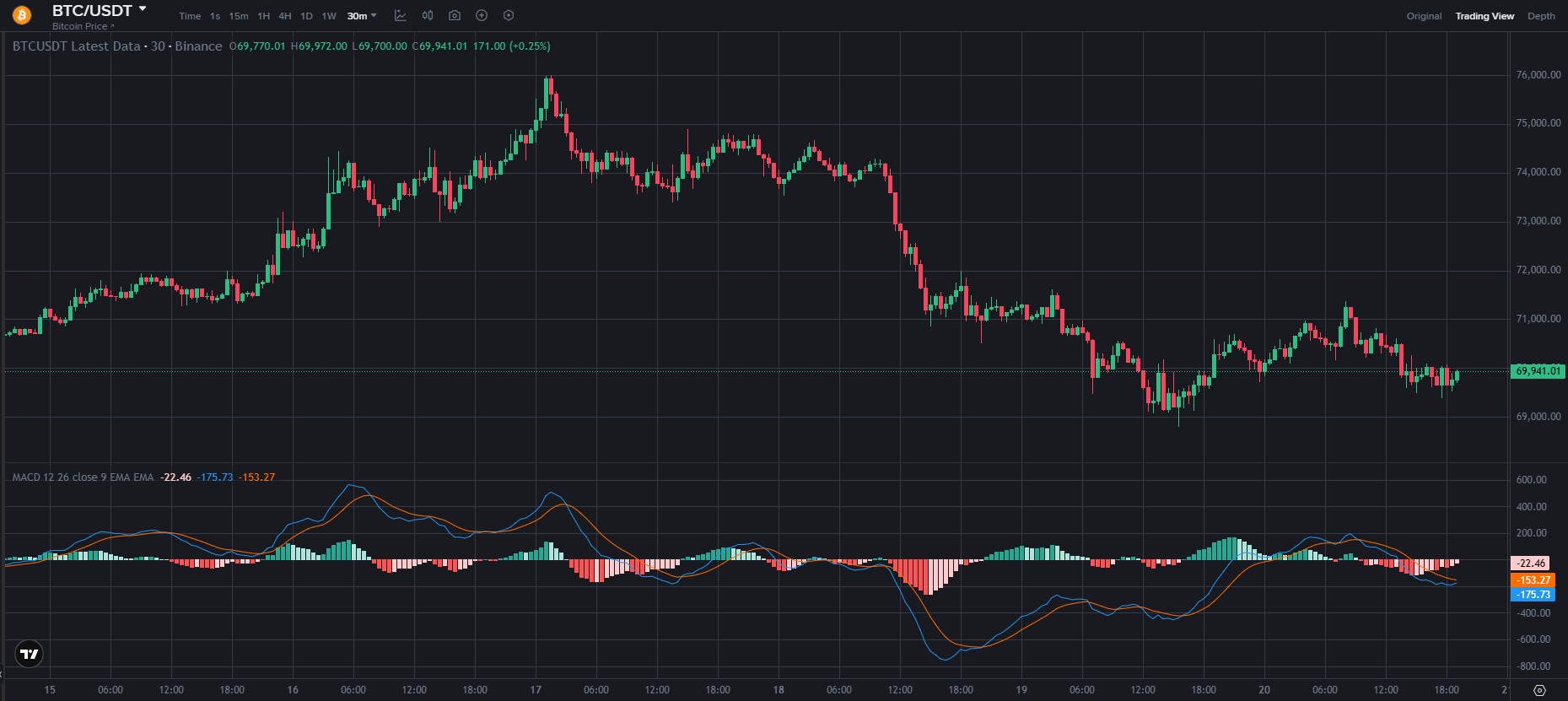
Task: Choose the 1D interval
Action: (306, 16)
